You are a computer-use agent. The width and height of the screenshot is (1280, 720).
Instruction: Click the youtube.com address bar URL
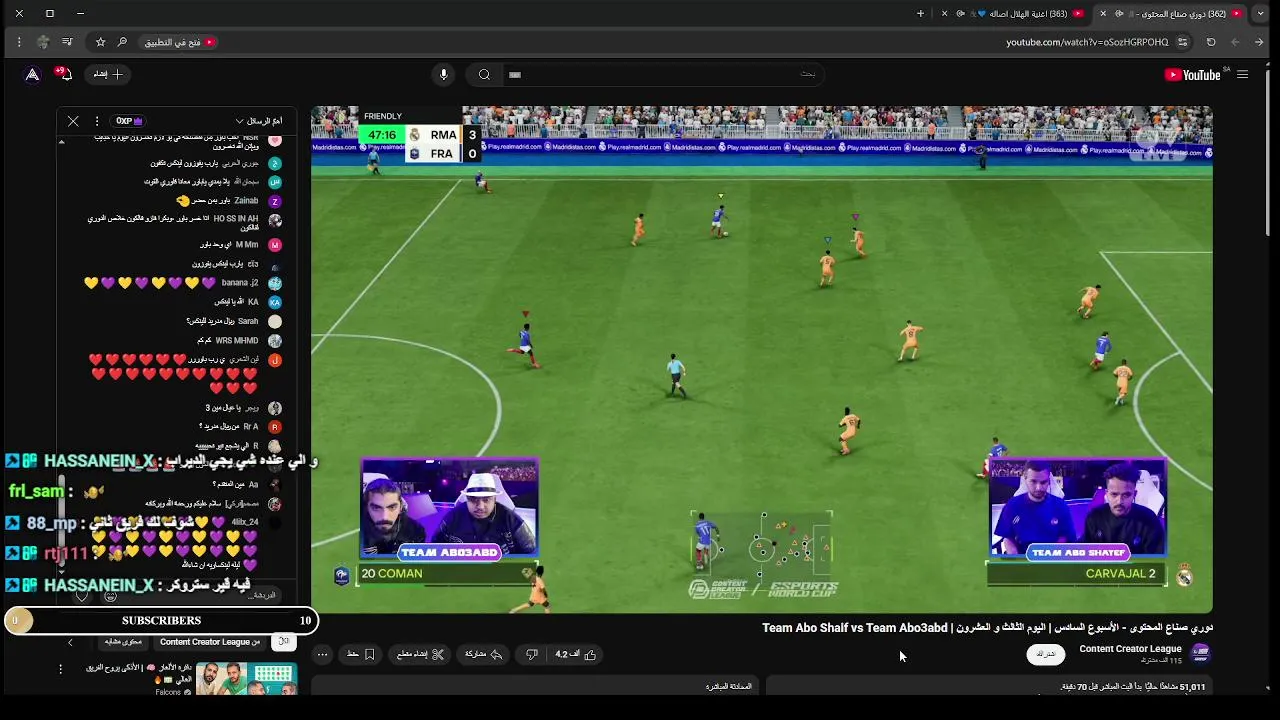click(x=1087, y=42)
